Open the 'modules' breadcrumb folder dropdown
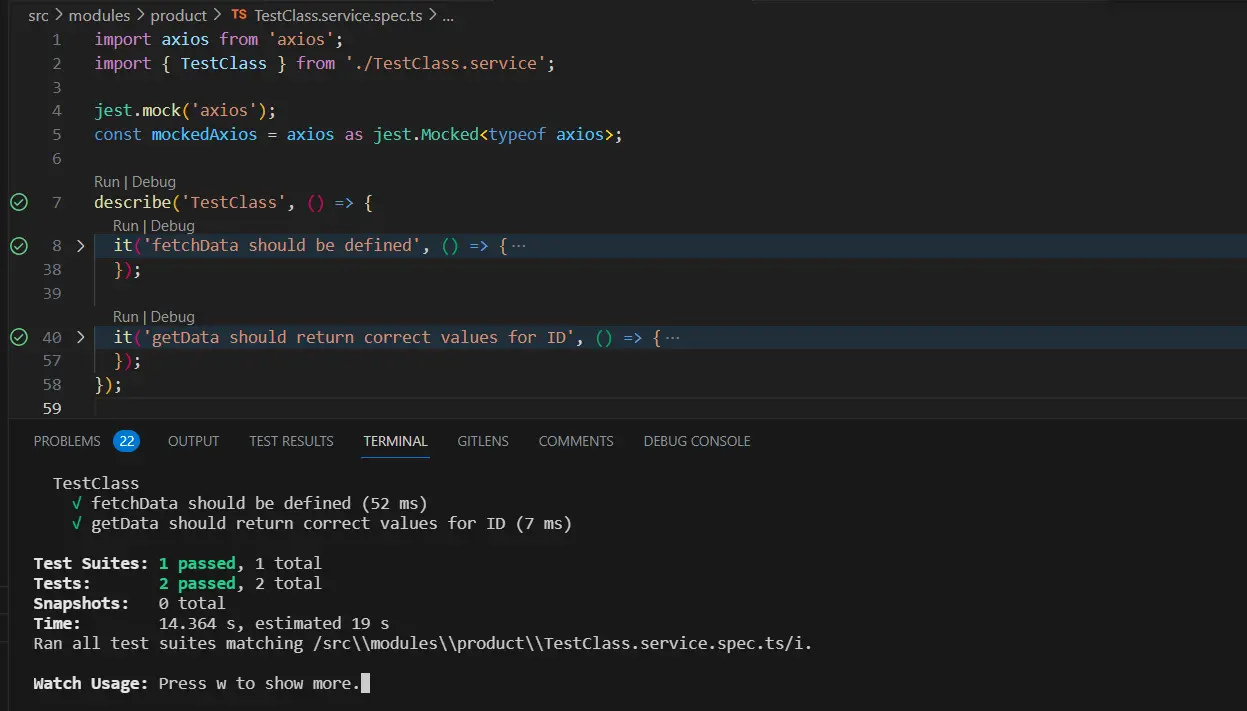1247x711 pixels. pyautogui.click(x=99, y=16)
